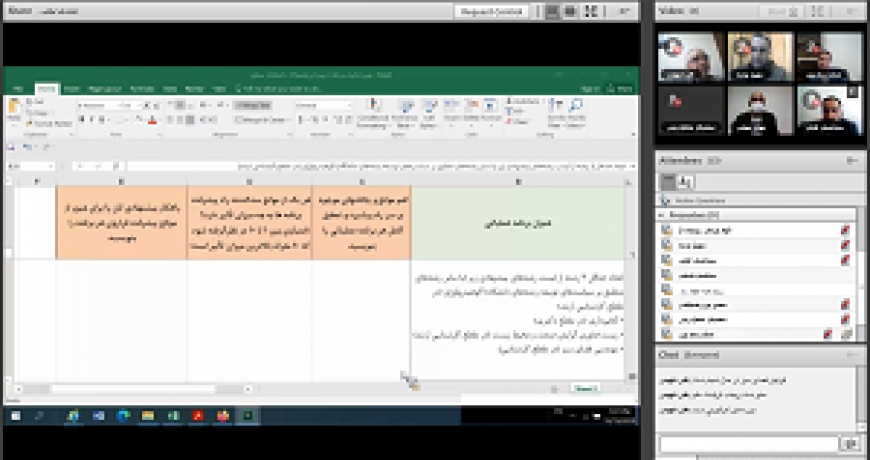Click the Wrap Text button

(252, 105)
